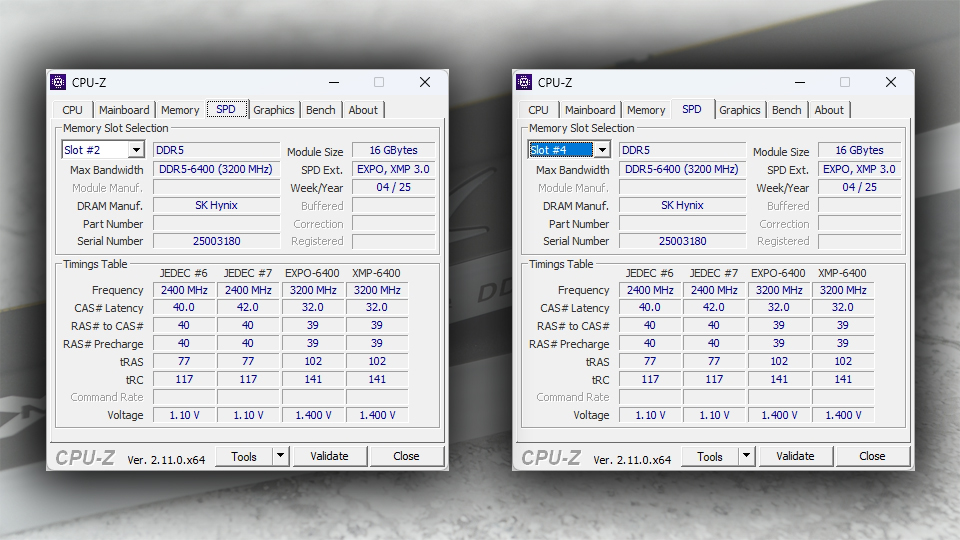The width and height of the screenshot is (960, 540).
Task: Minimize the right CPU-Z window
Action: coord(800,82)
